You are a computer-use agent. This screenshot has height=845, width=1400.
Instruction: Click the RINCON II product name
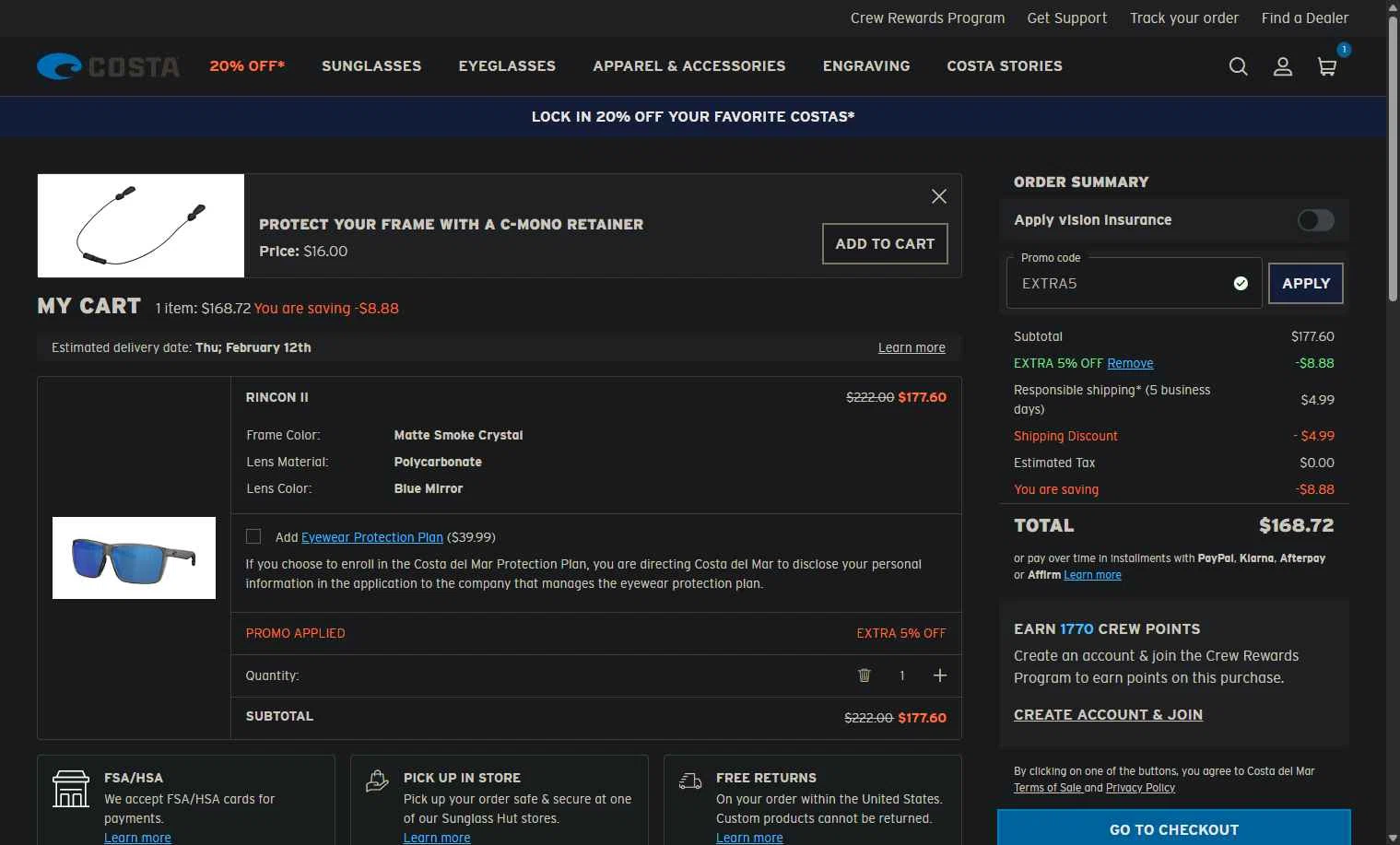tap(277, 397)
